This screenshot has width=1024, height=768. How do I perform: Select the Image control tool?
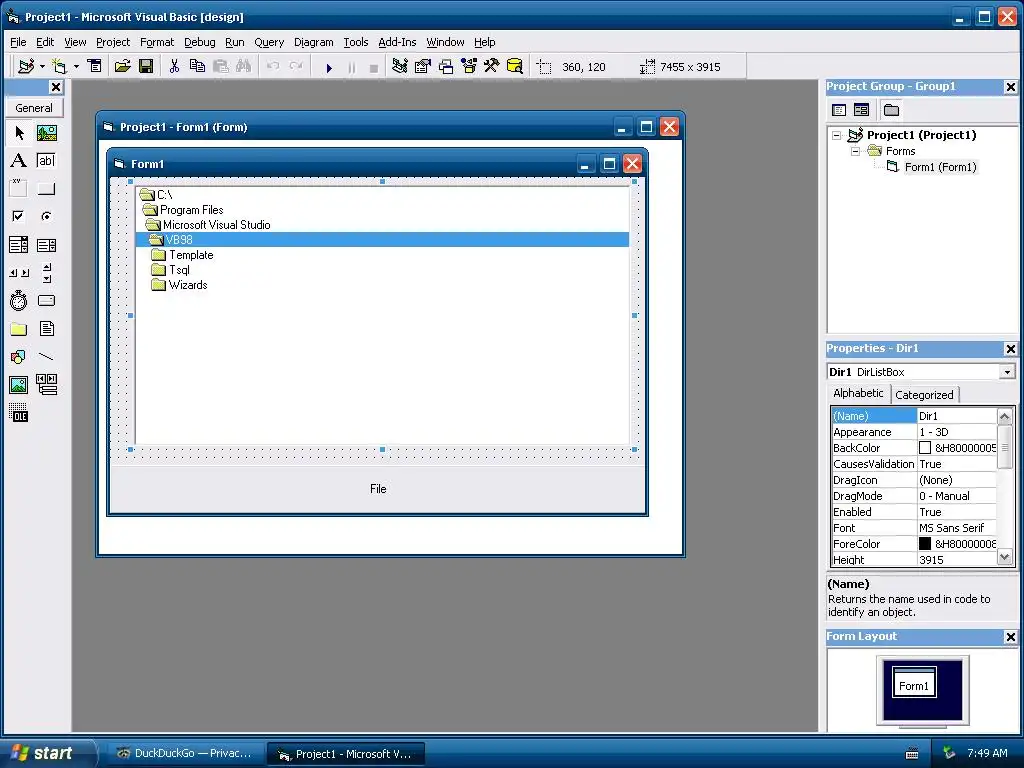[x=19, y=385]
